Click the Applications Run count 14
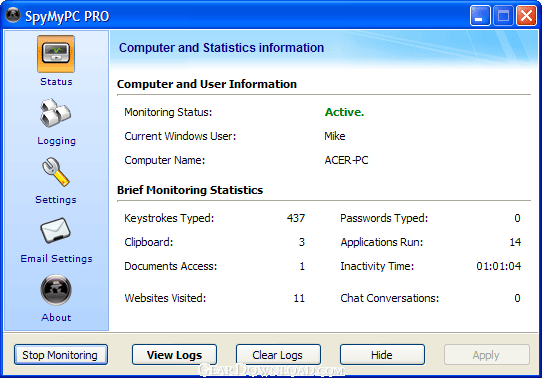Screen dimensions: 542x378 click(515, 242)
